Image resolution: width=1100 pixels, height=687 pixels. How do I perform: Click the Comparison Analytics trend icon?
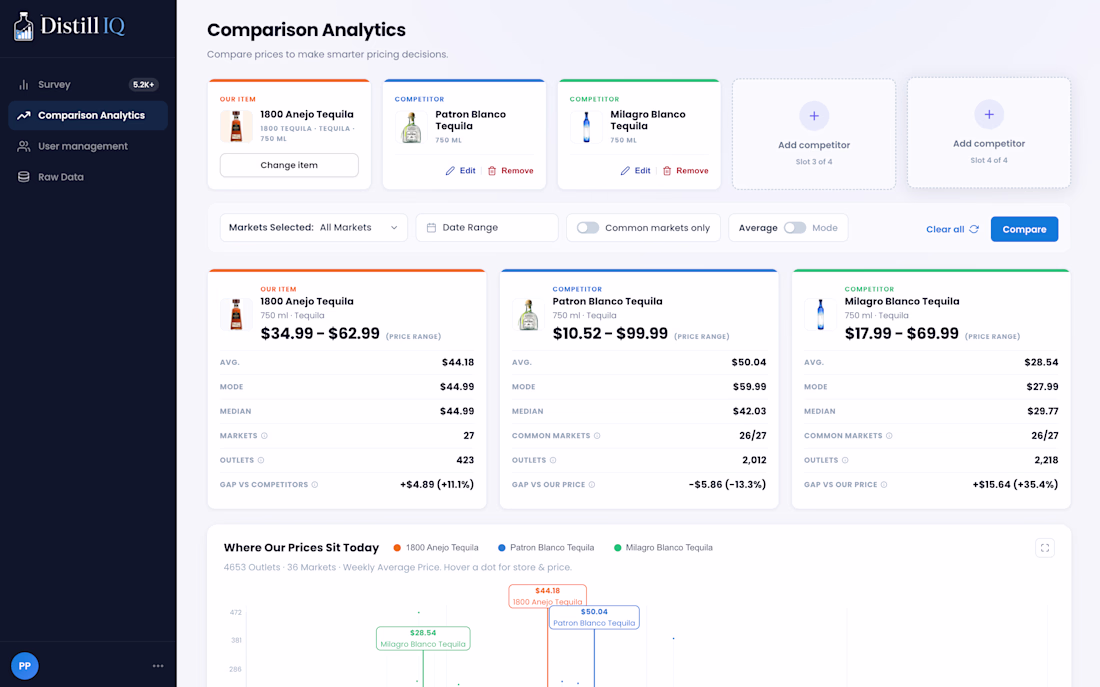pos(23,115)
